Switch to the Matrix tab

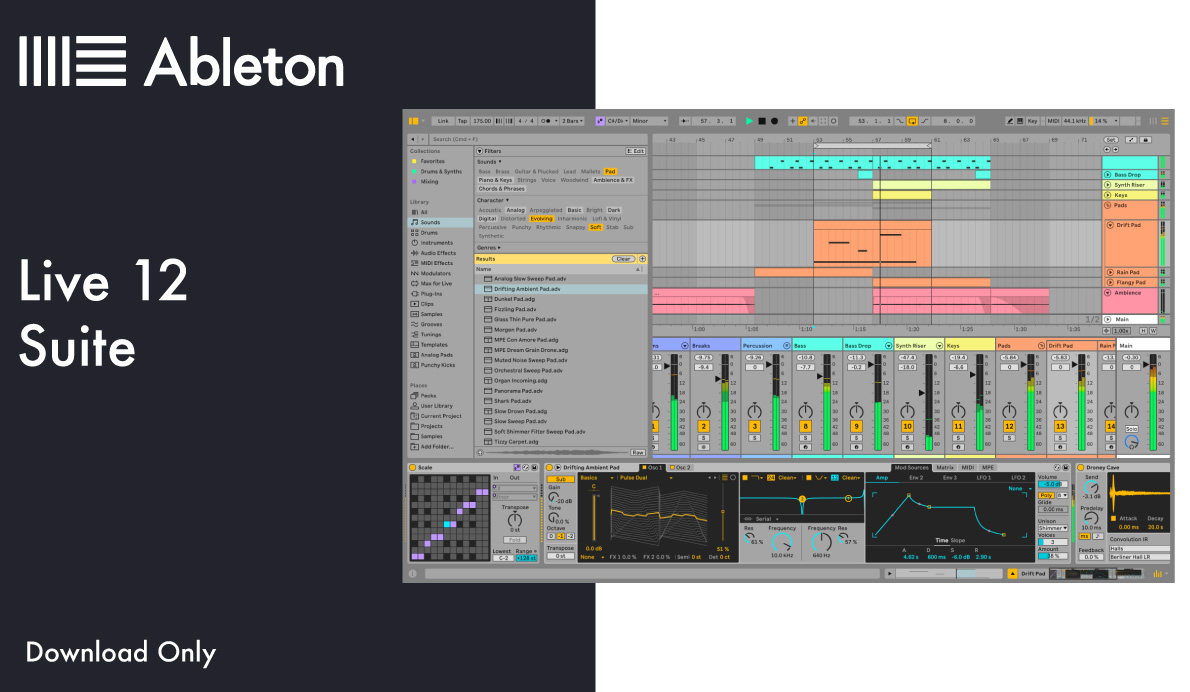tap(944, 467)
